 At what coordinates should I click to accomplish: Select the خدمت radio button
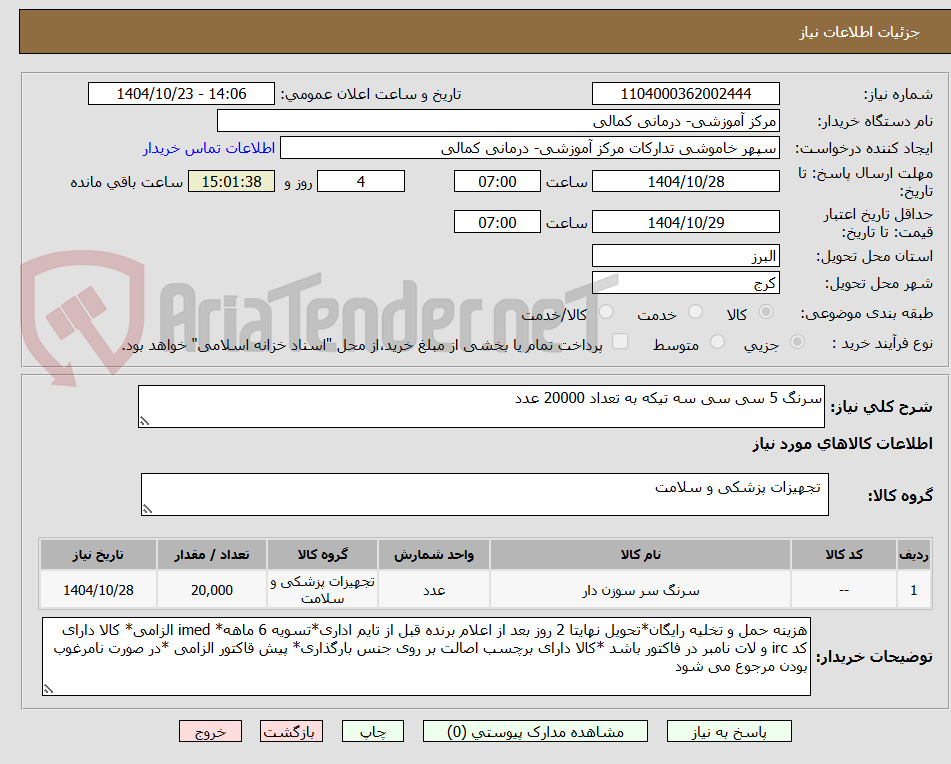click(x=695, y=312)
